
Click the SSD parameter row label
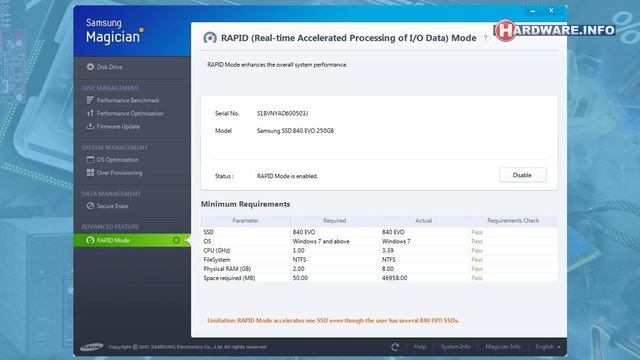click(x=209, y=232)
